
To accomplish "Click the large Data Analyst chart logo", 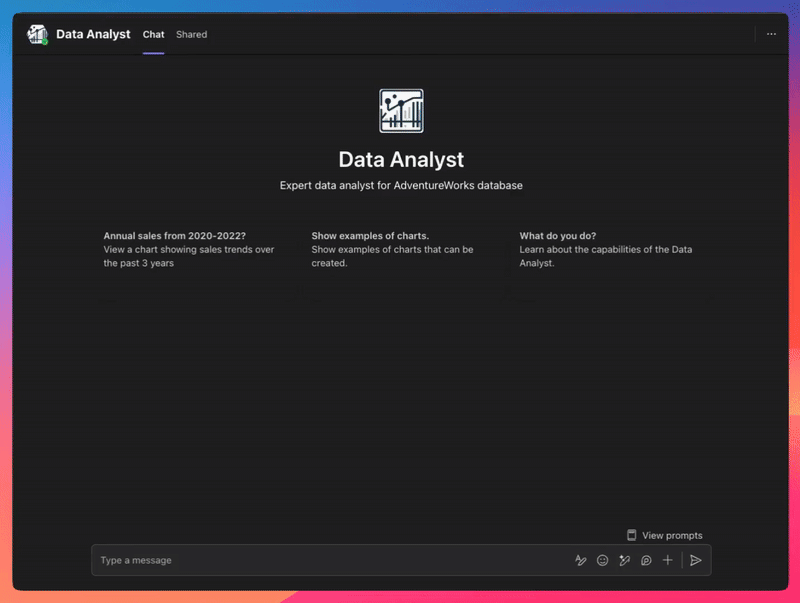I will pos(401,111).
